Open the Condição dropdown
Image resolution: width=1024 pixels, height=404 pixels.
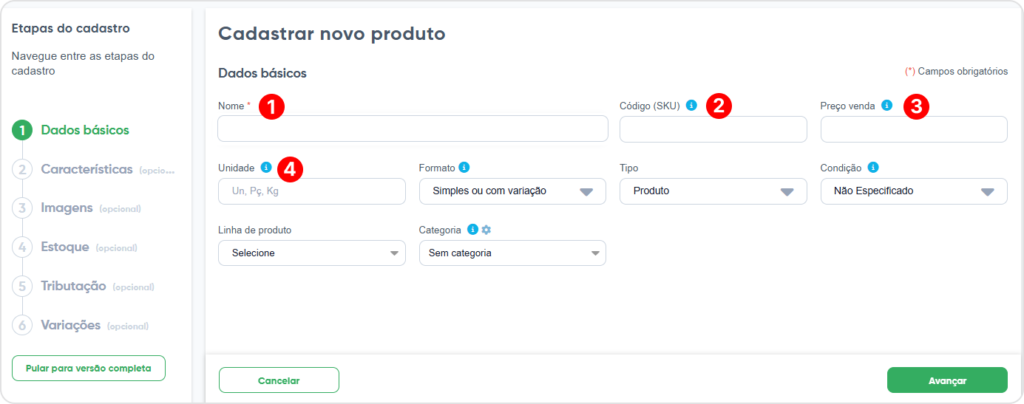coord(913,191)
